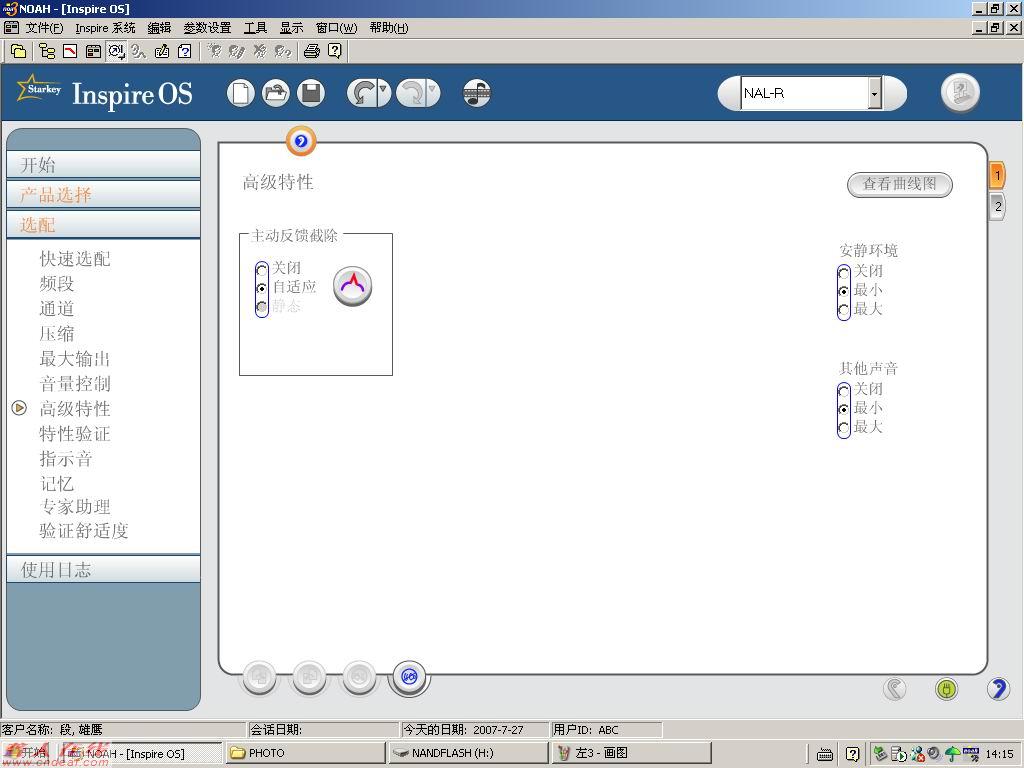
Task: Open the 帮助(H) menu
Action: pyautogui.click(x=389, y=28)
